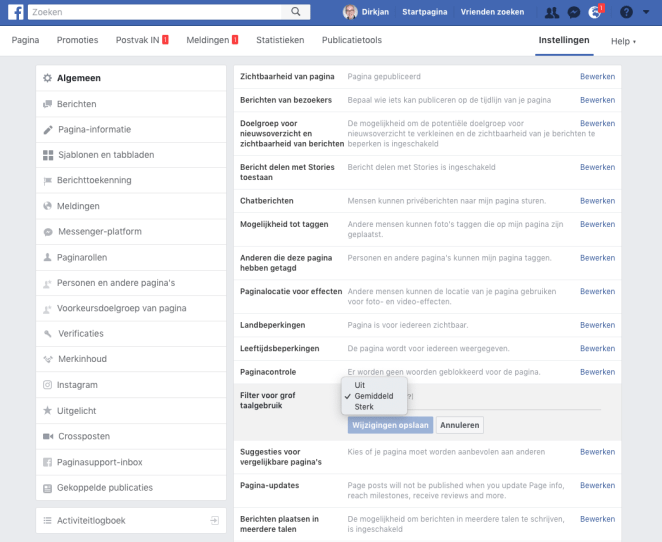Switch to the Publicatietools tab
662x542 pixels.
coord(352,40)
